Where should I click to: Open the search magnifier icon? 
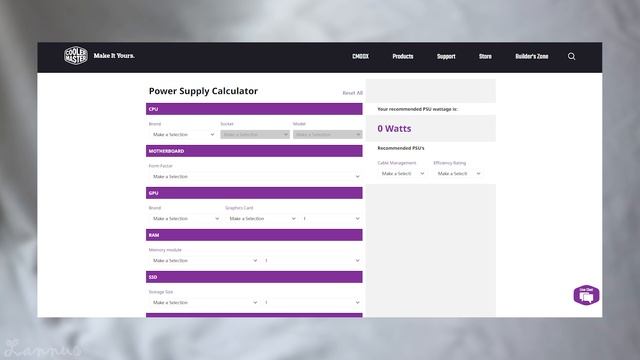[x=571, y=56]
